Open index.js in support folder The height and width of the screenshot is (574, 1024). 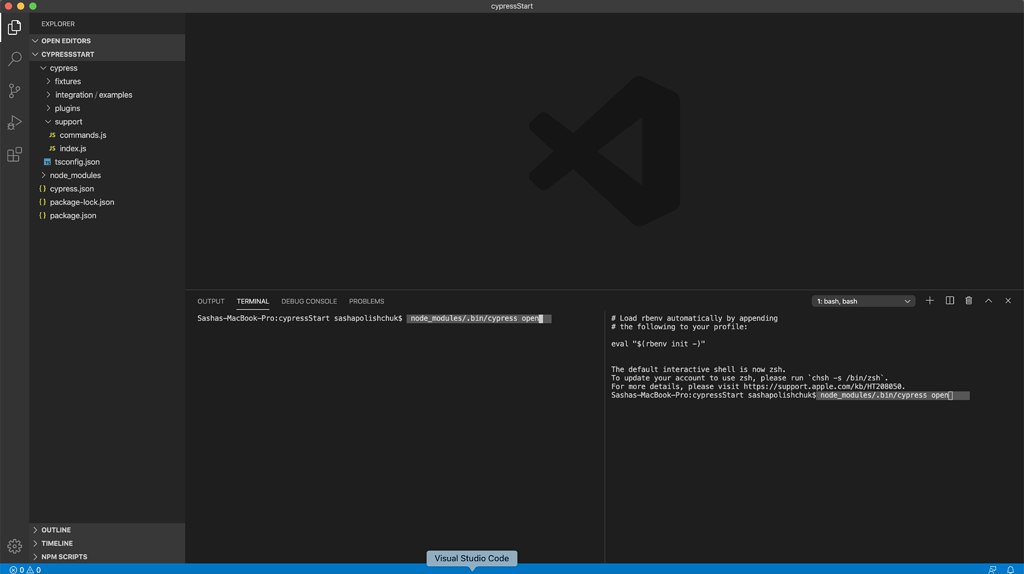click(x=72, y=148)
